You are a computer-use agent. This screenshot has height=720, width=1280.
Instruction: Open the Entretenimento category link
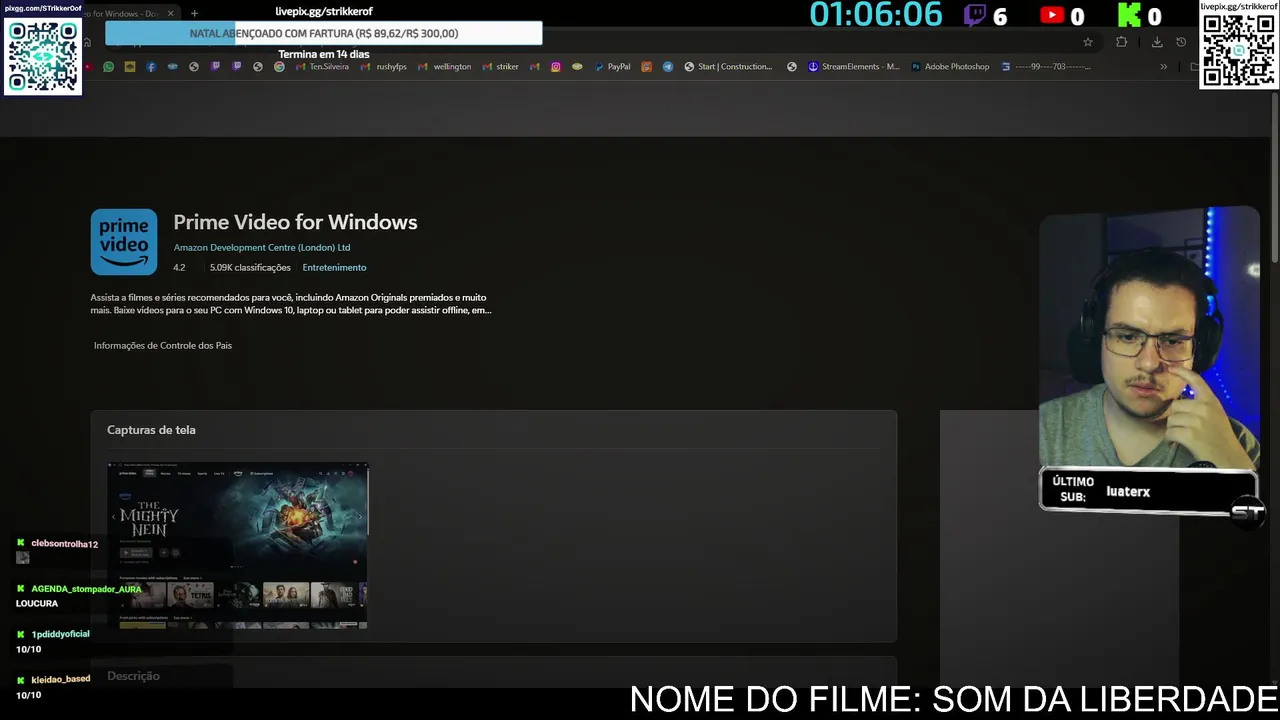[334, 268]
